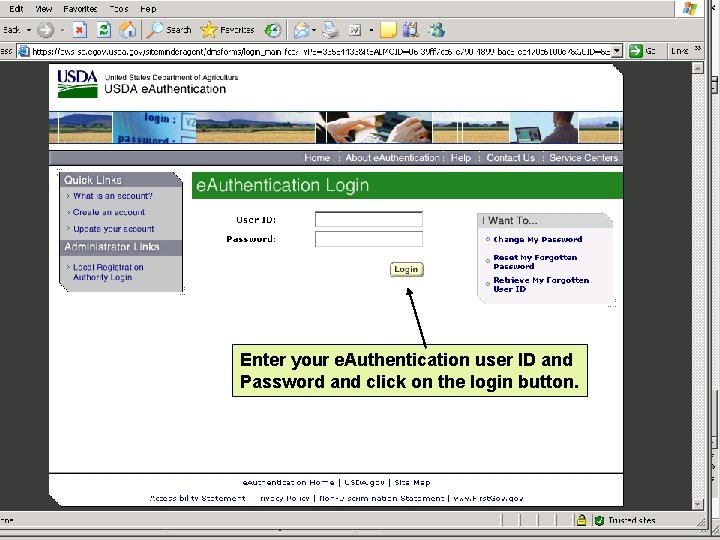Image resolution: width=720 pixels, height=540 pixels.
Task: Click the eAuthentication Home footer link
Action: pyautogui.click(x=288, y=483)
